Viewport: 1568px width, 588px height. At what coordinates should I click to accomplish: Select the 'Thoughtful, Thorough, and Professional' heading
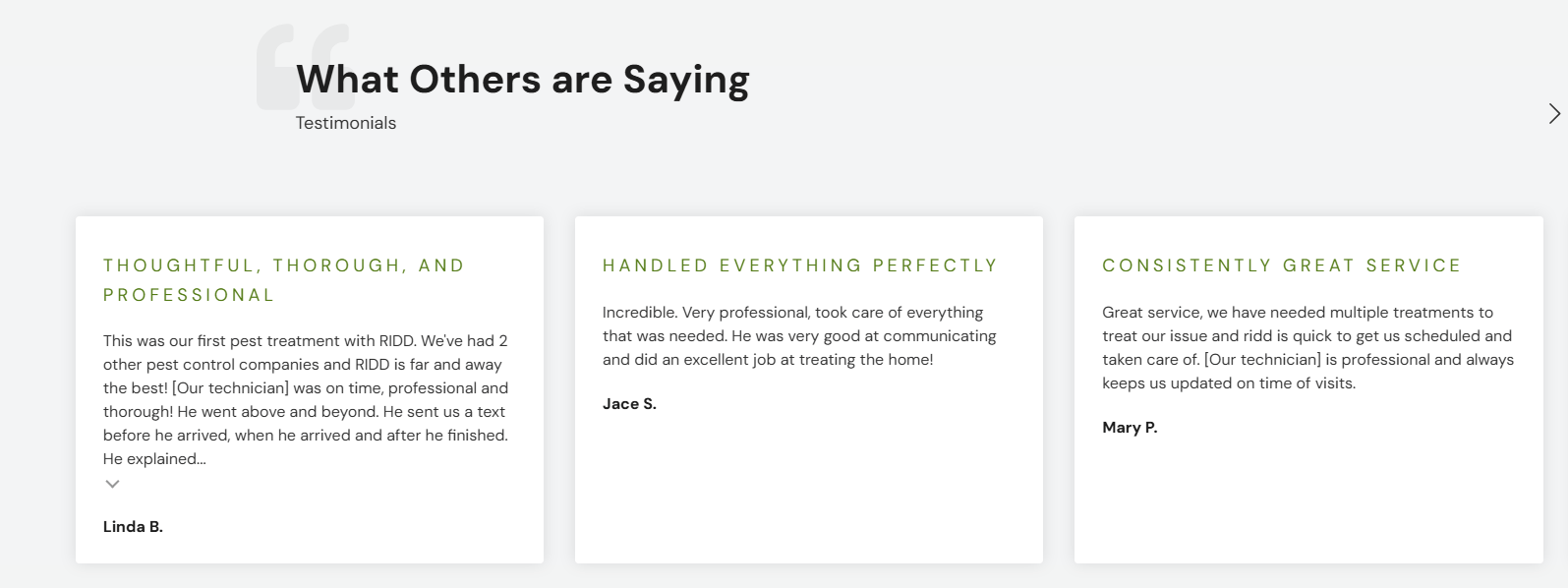point(283,278)
